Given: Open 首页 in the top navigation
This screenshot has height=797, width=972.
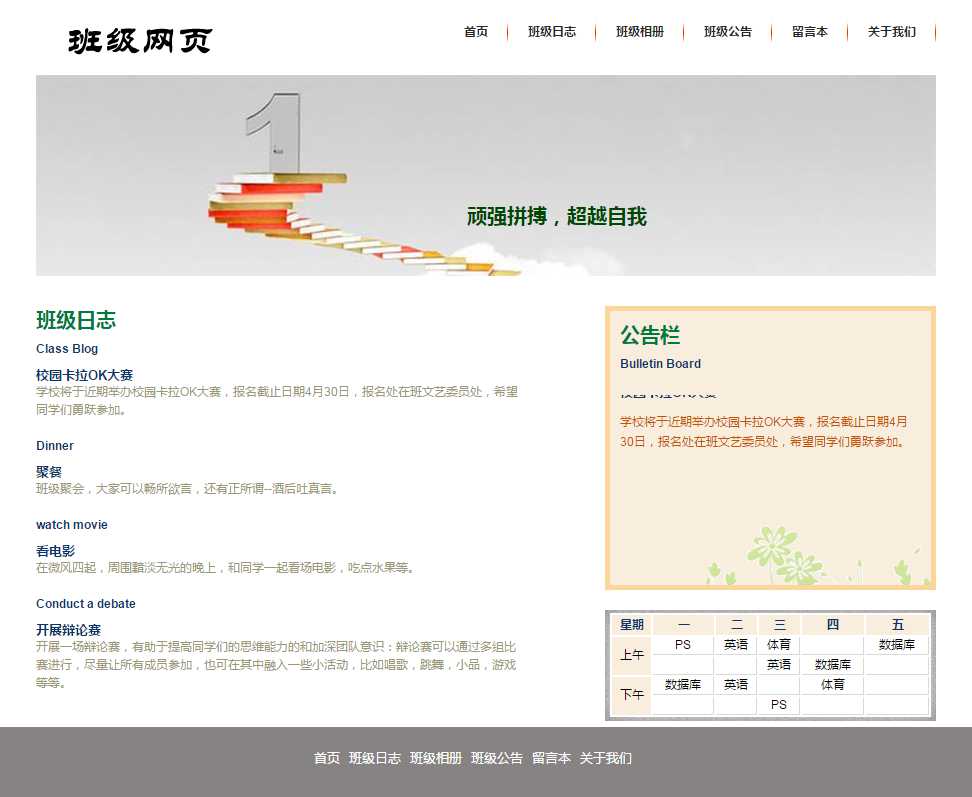Looking at the screenshot, I should tap(476, 32).
